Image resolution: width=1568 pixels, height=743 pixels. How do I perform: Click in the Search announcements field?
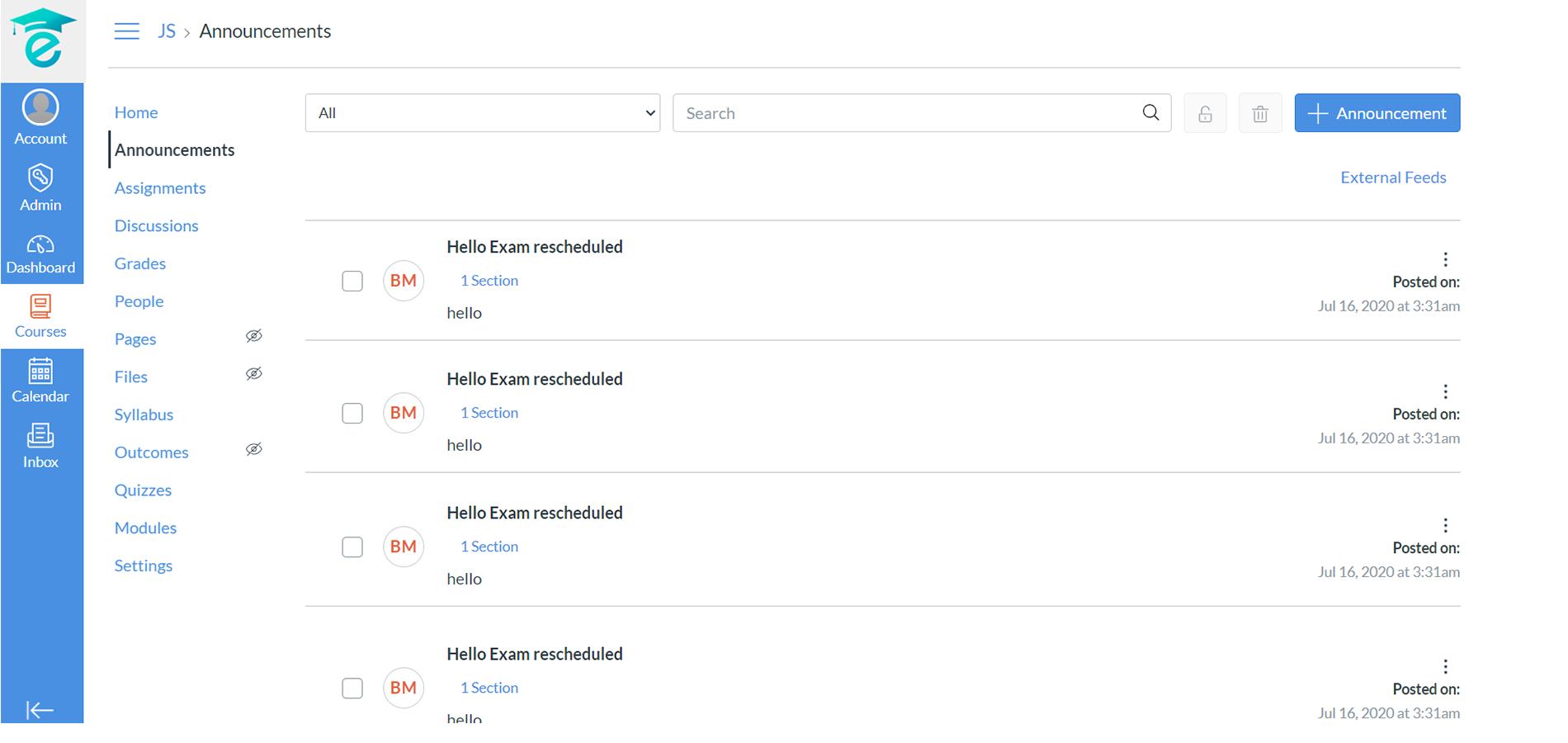908,113
